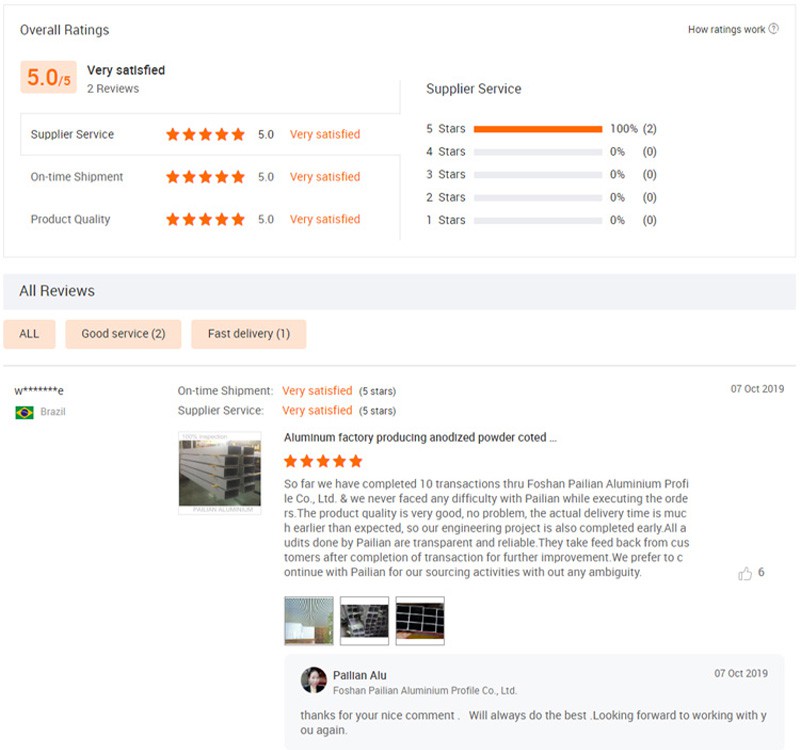Click Pailian Alu supplier avatar picture
The width and height of the screenshot is (800, 750).
click(x=314, y=680)
